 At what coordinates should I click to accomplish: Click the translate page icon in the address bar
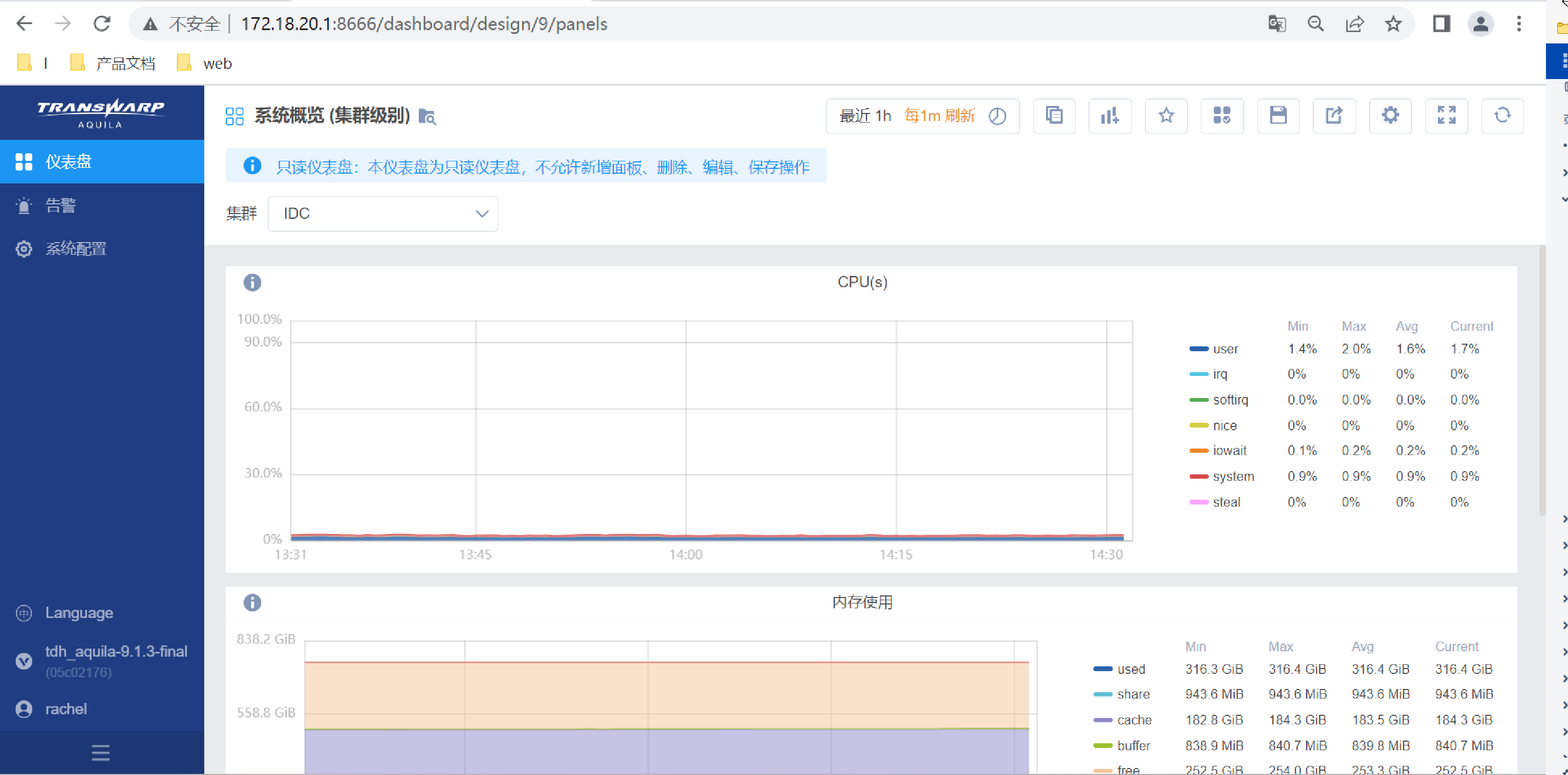click(x=1277, y=24)
